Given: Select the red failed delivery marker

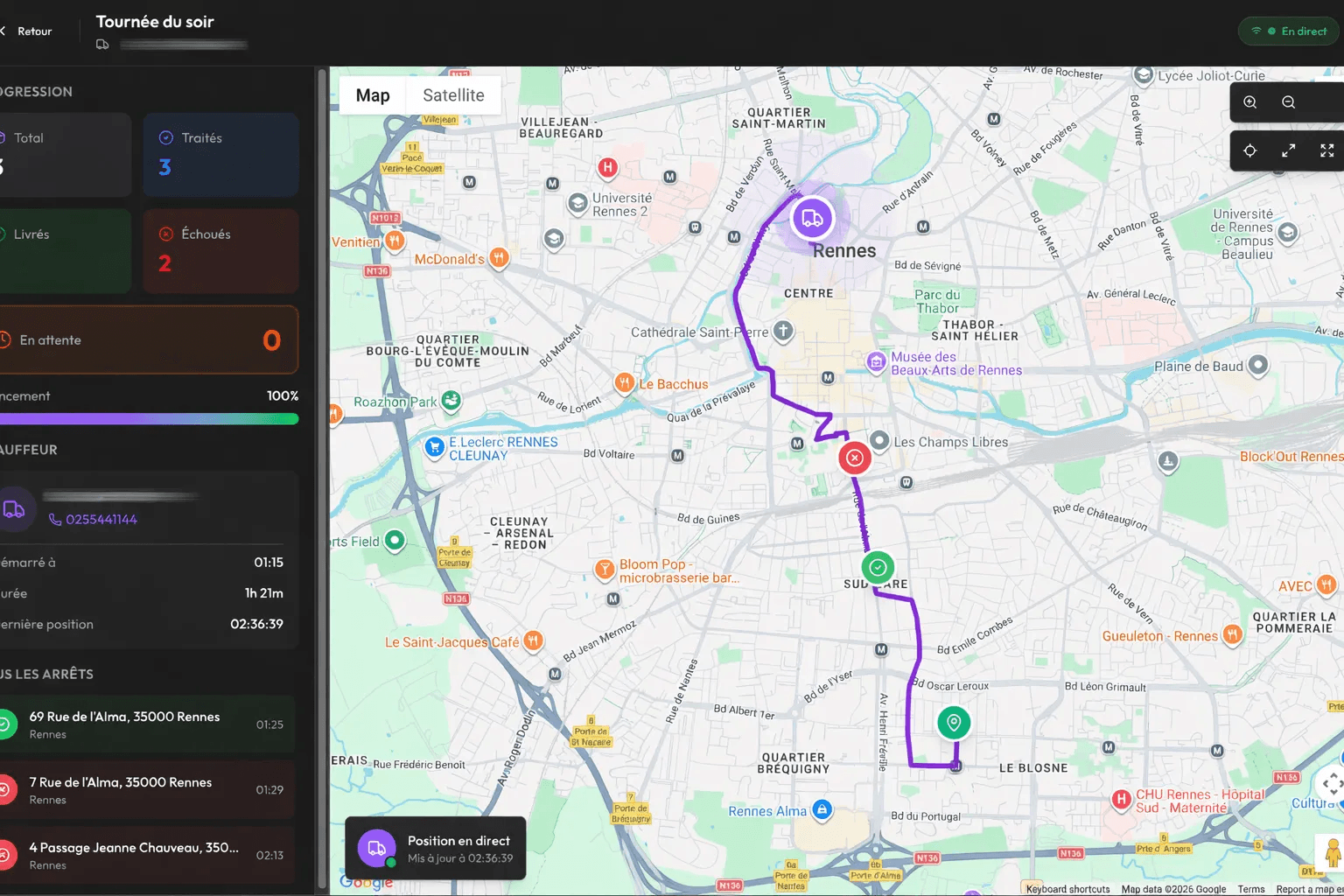Looking at the screenshot, I should [x=854, y=457].
